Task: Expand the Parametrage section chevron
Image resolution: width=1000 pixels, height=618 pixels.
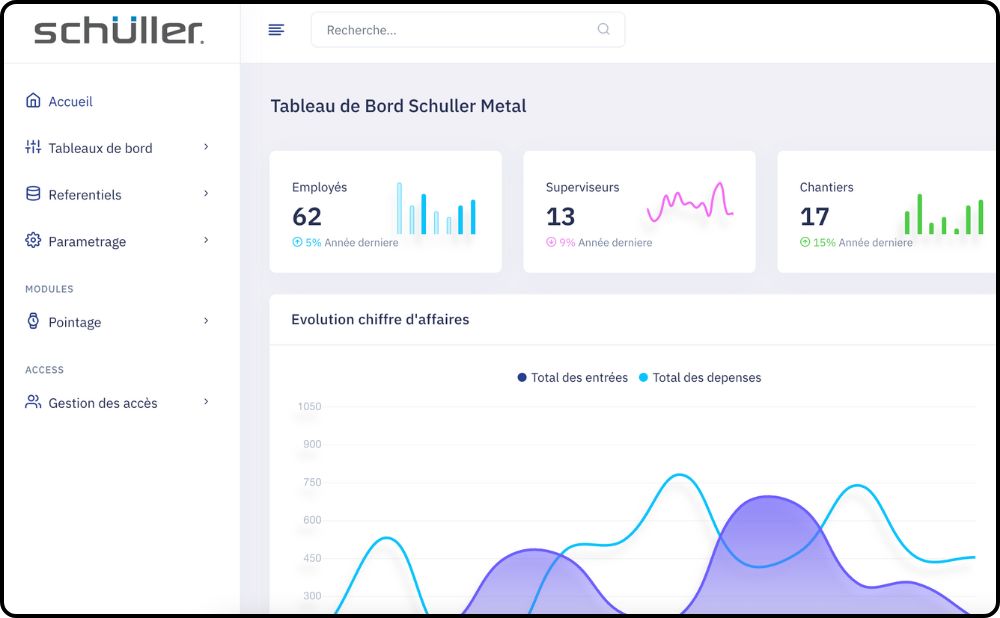Action: [x=206, y=241]
